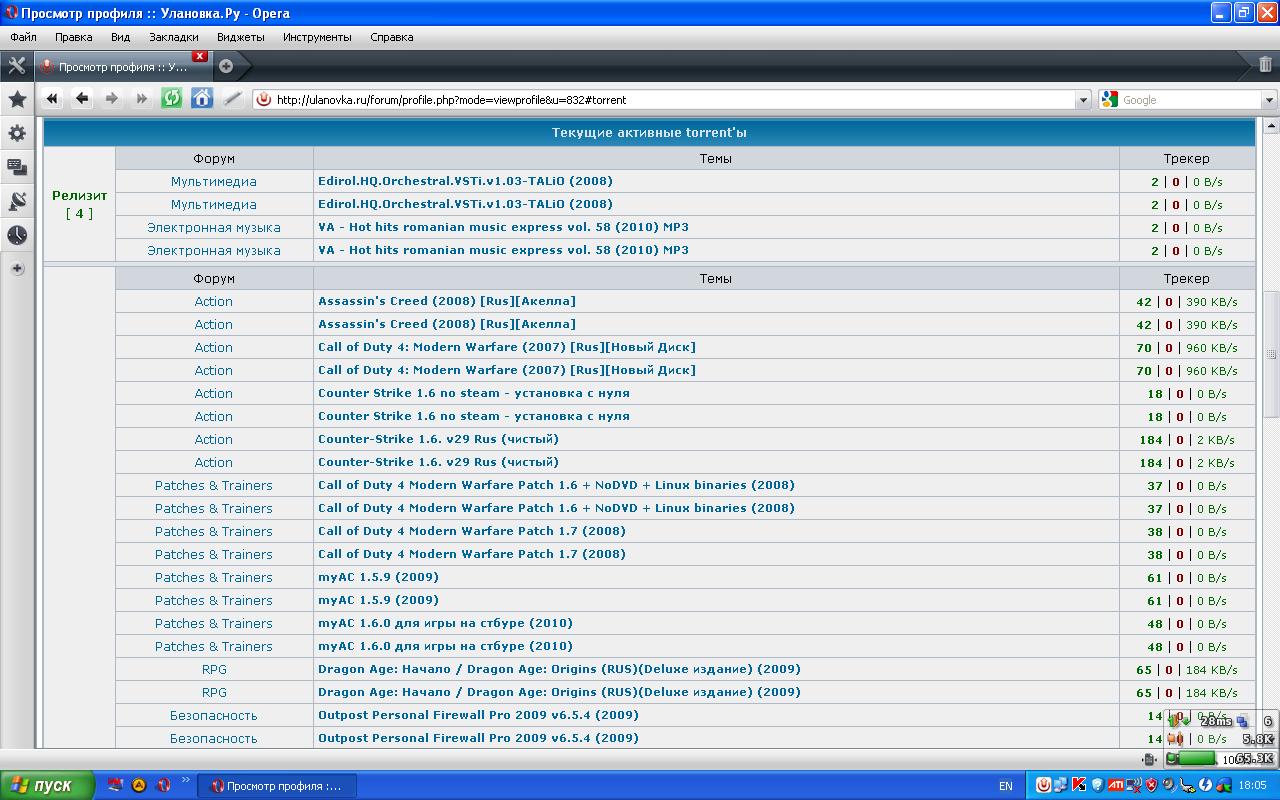This screenshot has height=800, width=1280.
Task: Click the Rewind navigation button
Action: point(52,98)
